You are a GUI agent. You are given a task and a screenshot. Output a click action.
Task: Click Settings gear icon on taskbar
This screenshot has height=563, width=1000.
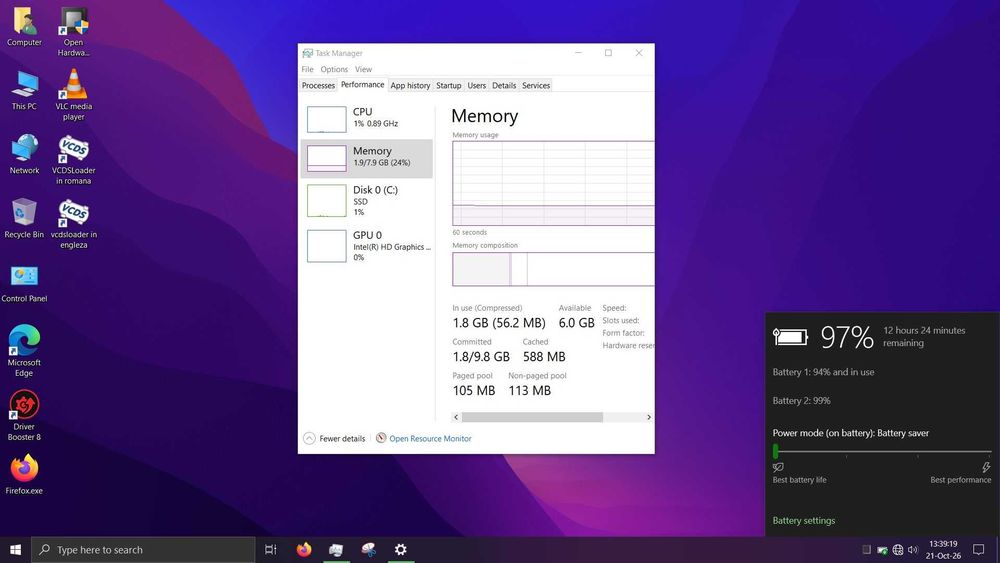tap(401, 550)
